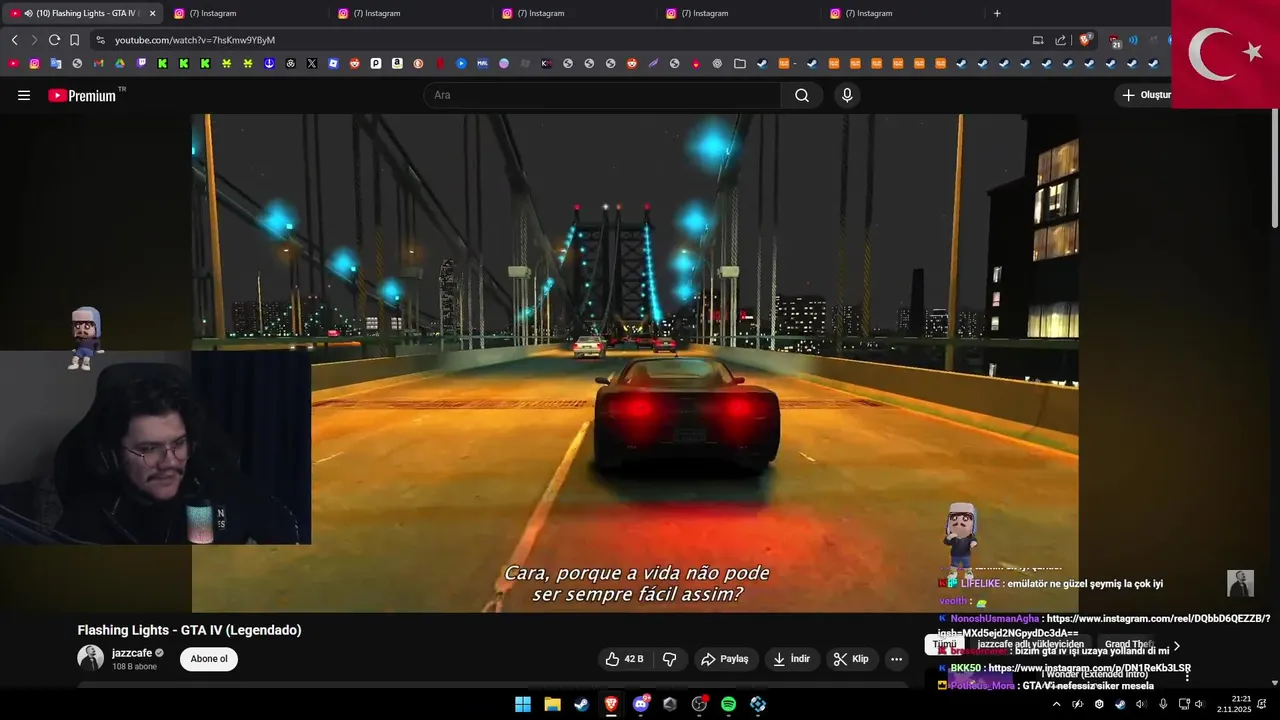
Task: Show more chips with the right chevron
Action: (x=1177, y=646)
